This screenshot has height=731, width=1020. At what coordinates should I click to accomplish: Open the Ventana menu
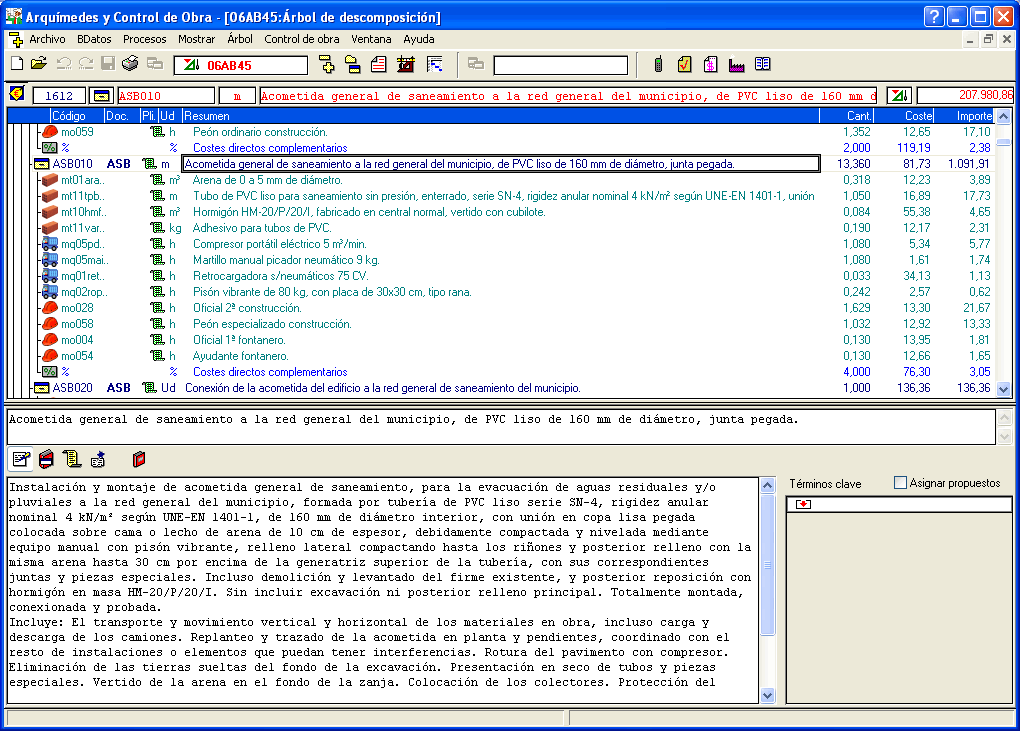(371, 39)
